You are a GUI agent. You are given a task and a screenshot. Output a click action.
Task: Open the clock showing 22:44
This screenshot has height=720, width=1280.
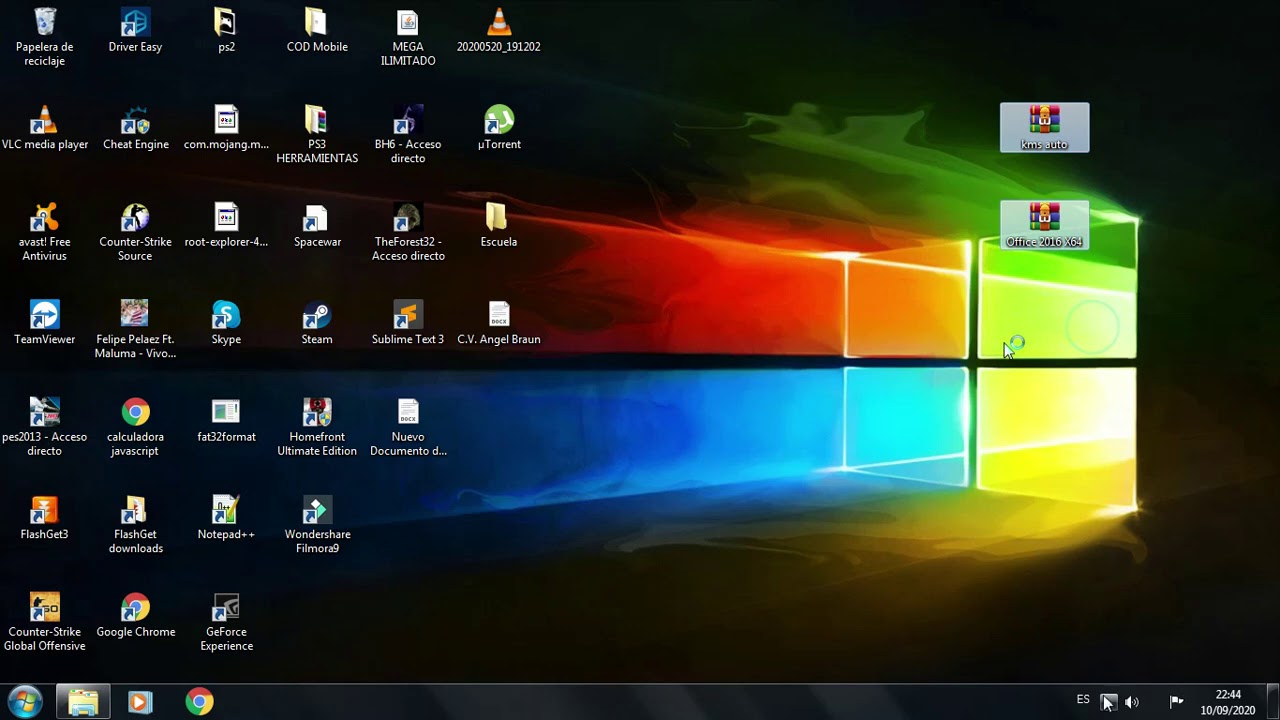[1228, 702]
